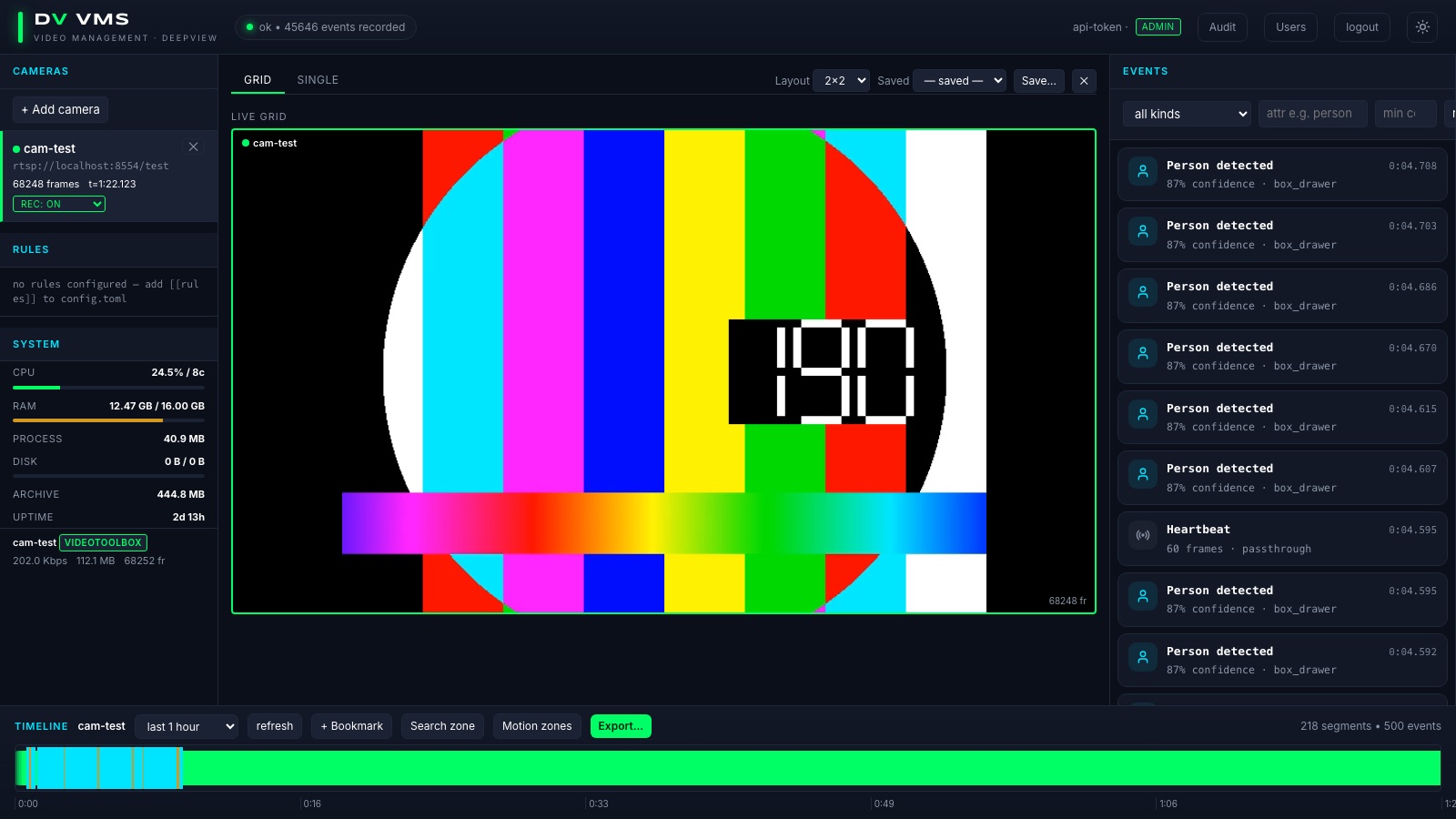Image resolution: width=1456 pixels, height=819 pixels.
Task: Switch to the GRID tab
Action: point(258,80)
